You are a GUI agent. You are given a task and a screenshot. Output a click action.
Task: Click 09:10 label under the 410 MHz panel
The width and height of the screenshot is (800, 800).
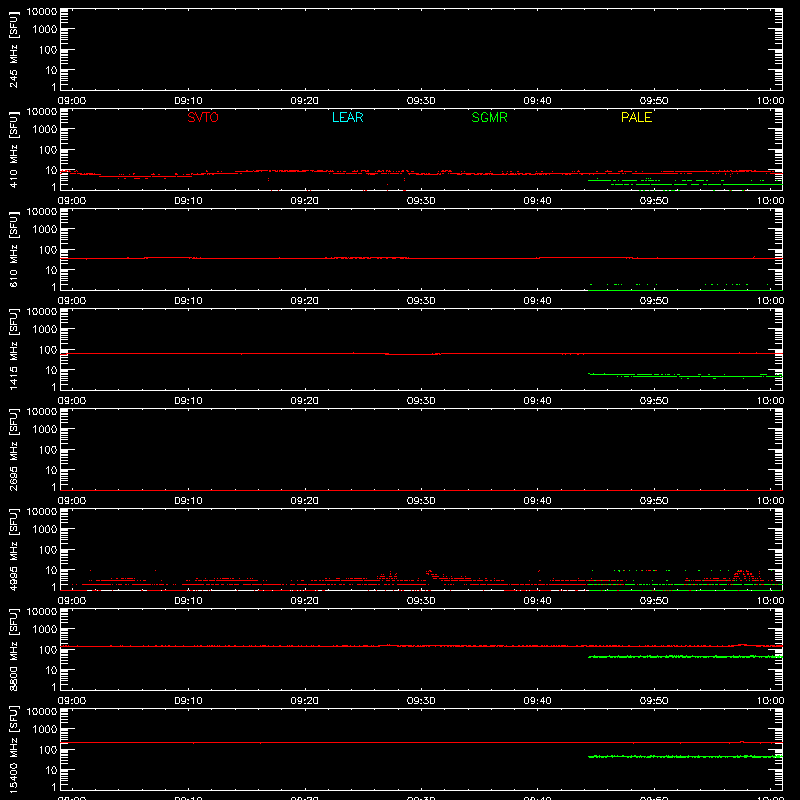[x=188, y=201]
